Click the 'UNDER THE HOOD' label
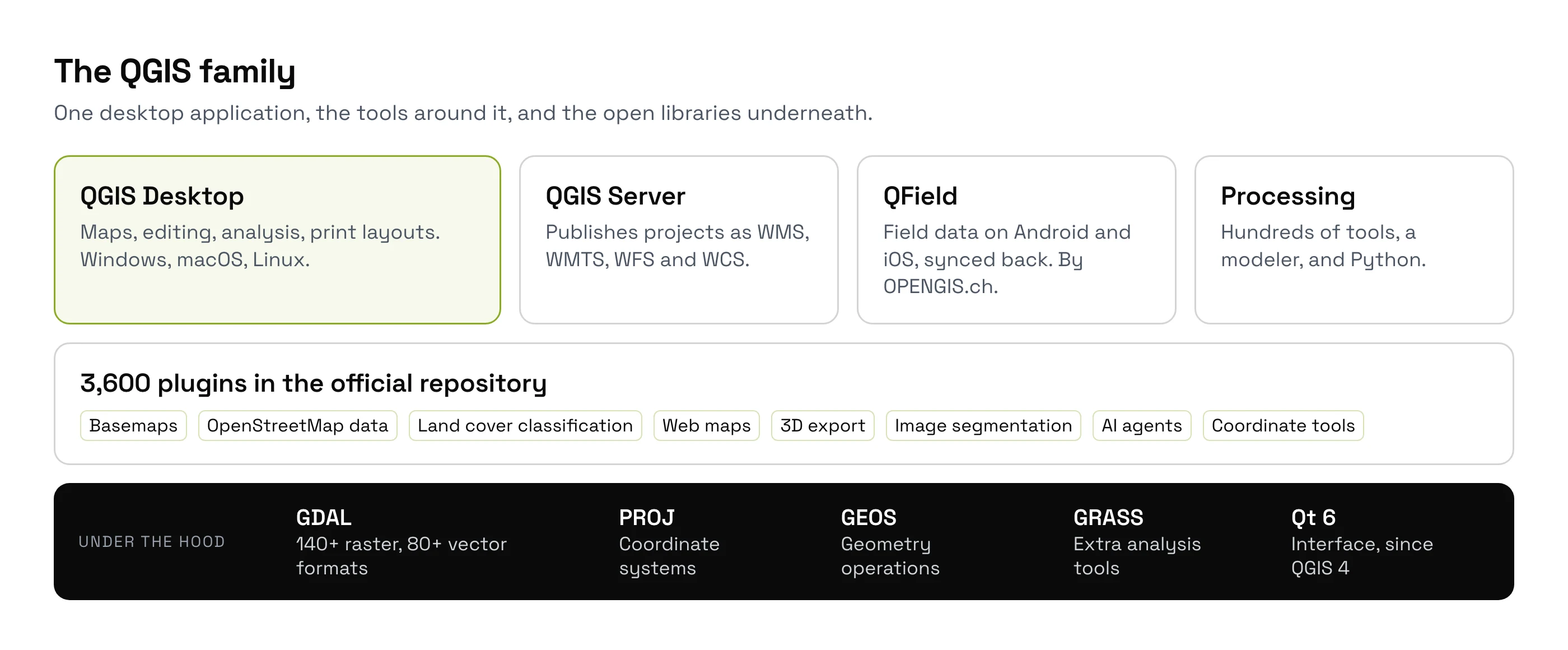 click(152, 541)
